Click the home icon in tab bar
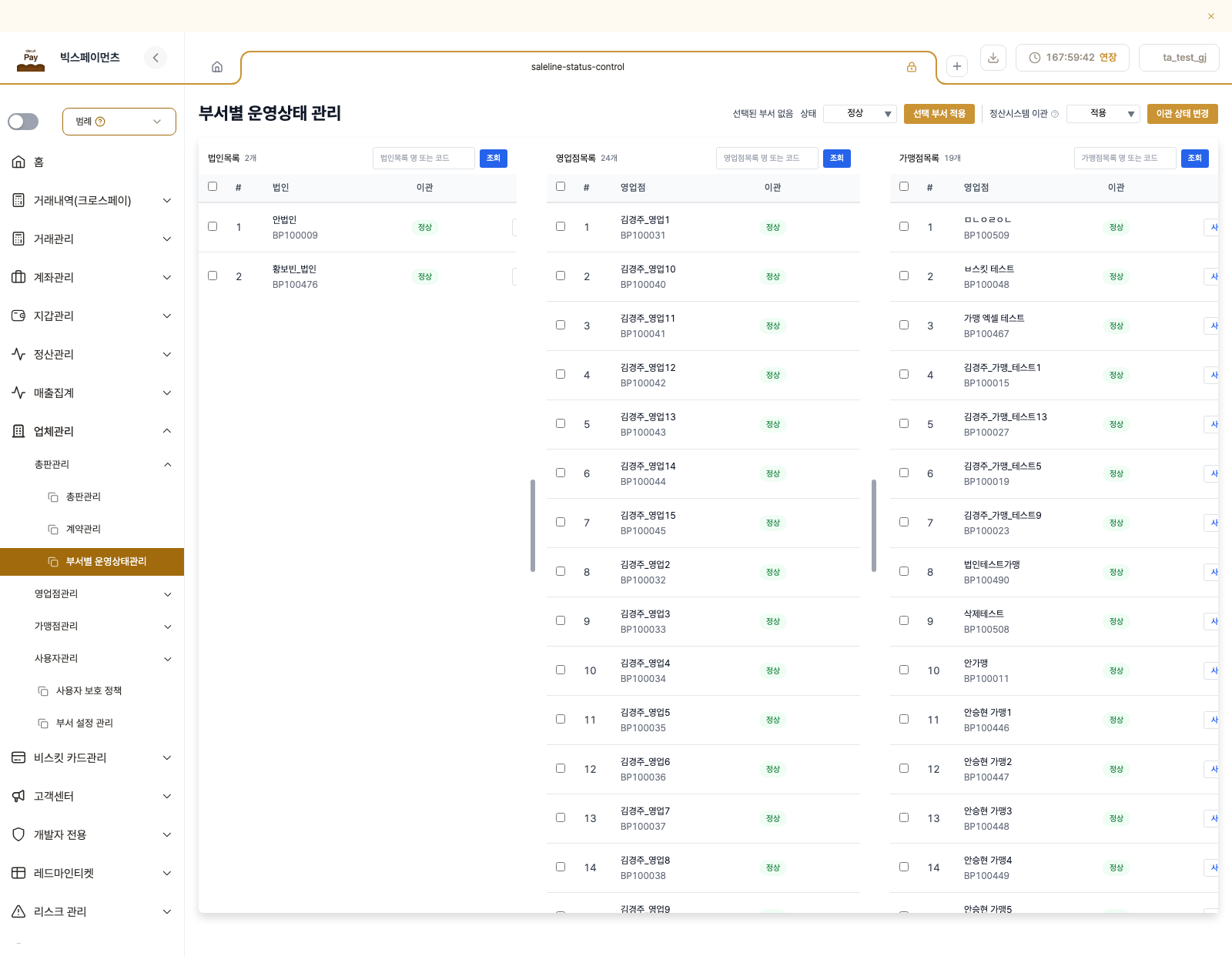Viewport: 1232px width, 956px height. pyautogui.click(x=217, y=67)
